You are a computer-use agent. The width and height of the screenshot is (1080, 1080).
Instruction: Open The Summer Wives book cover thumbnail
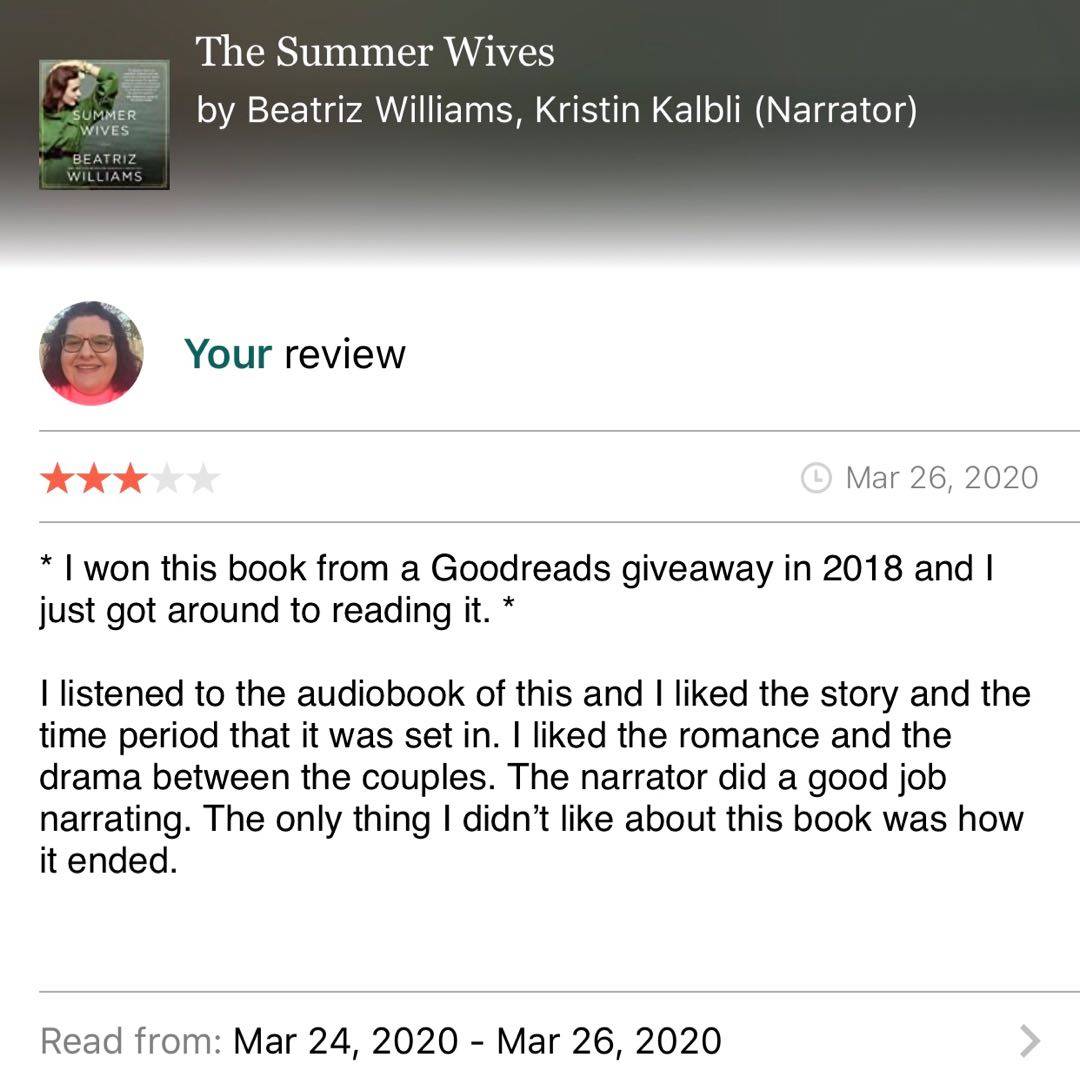point(104,124)
